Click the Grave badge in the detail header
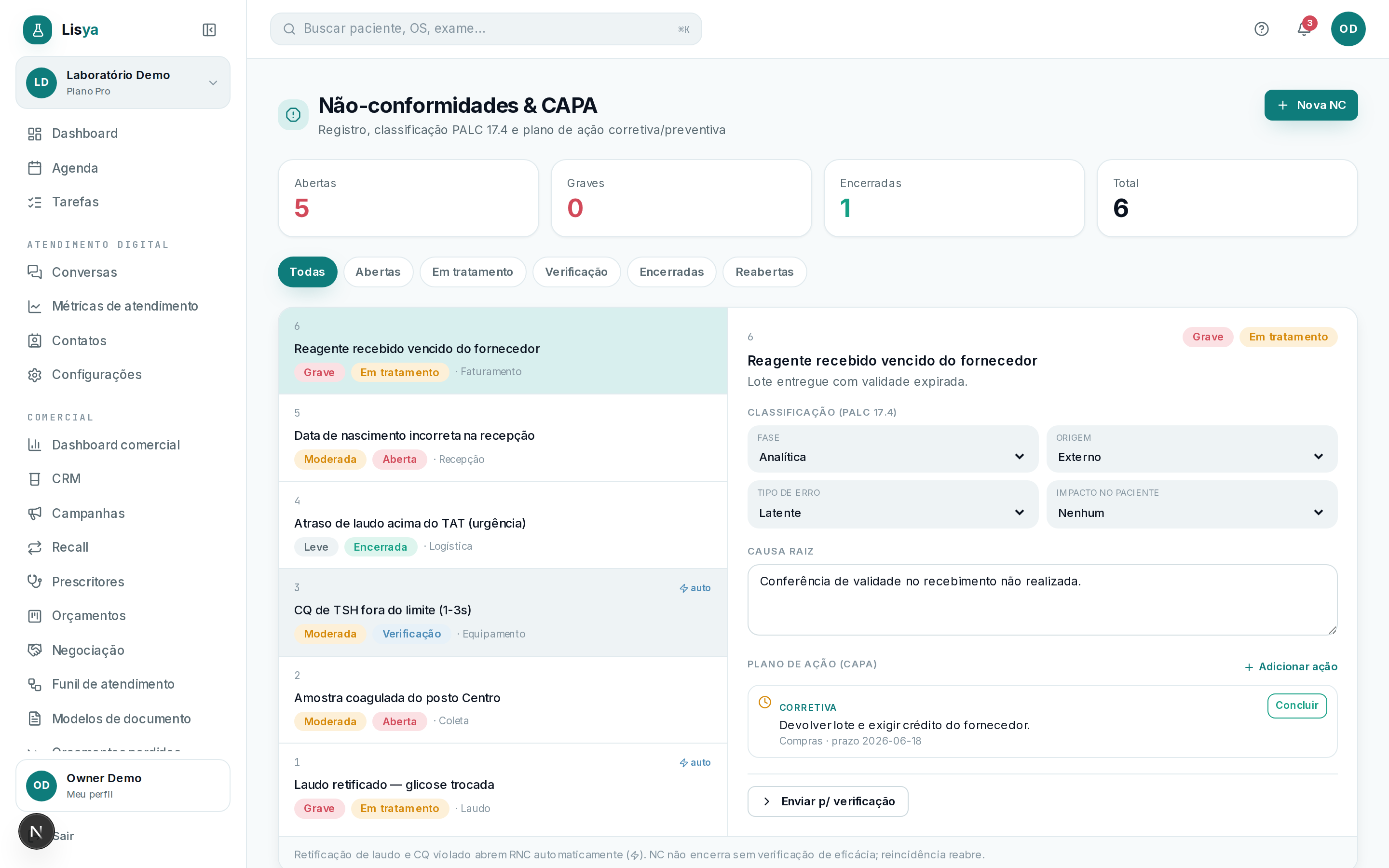The image size is (1389, 868). (1208, 337)
